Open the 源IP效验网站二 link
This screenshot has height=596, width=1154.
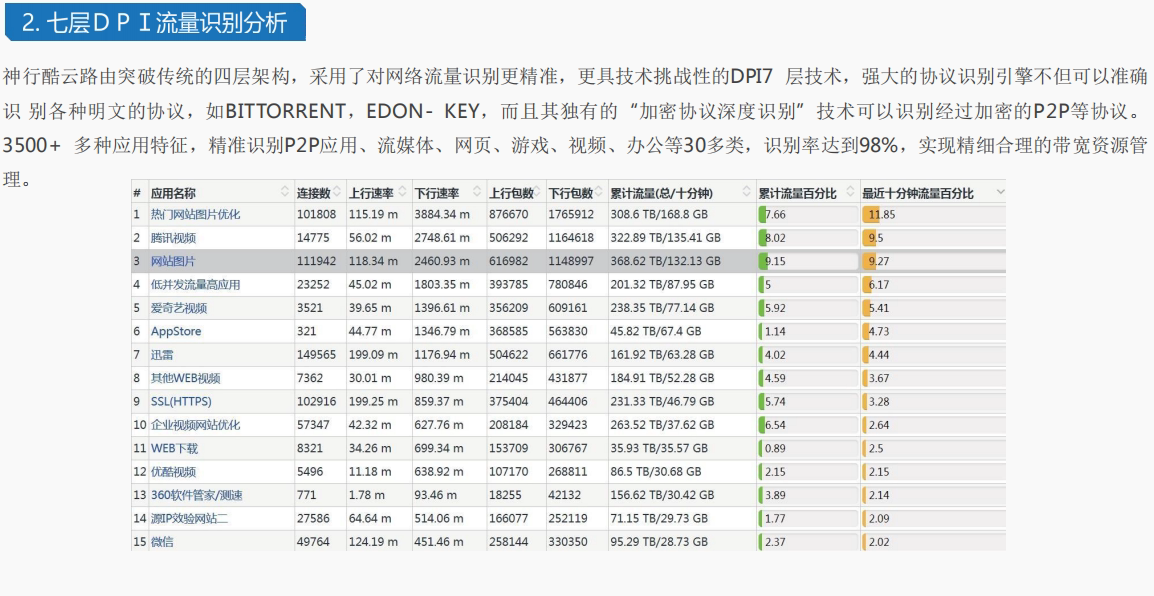tap(189, 519)
